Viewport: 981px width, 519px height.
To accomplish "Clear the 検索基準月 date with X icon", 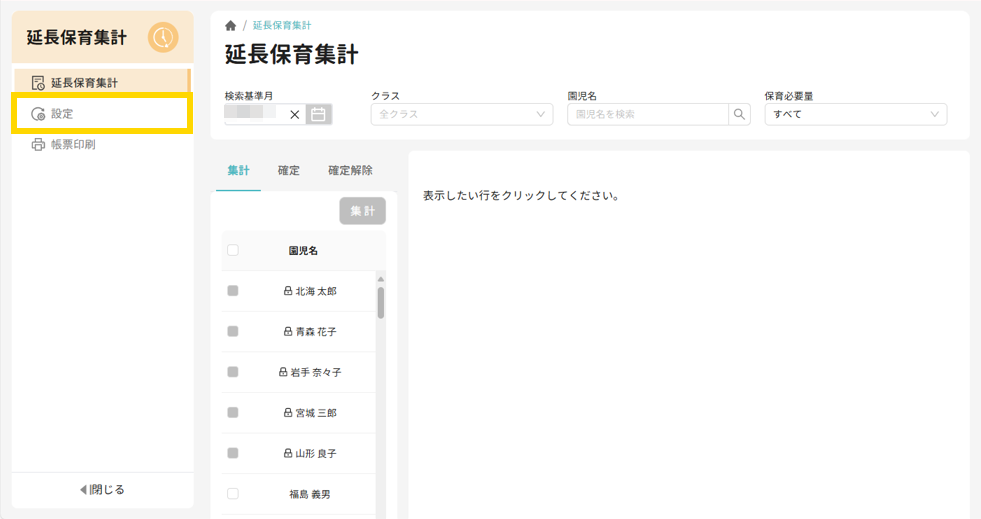I will [294, 114].
